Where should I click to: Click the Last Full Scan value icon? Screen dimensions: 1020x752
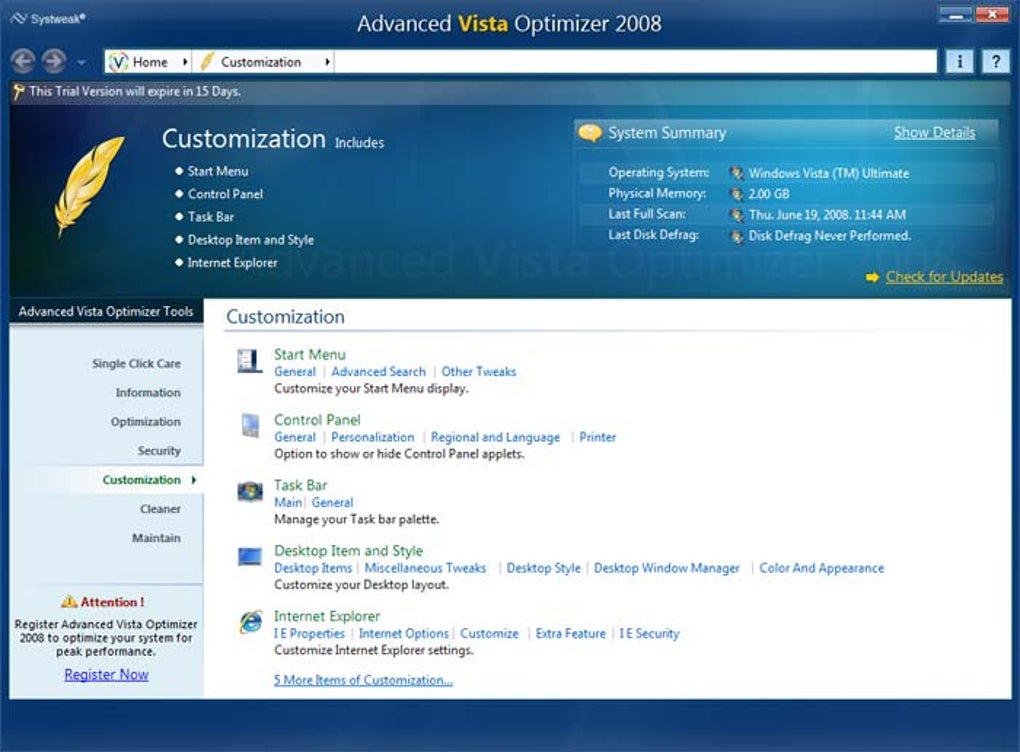(736, 215)
